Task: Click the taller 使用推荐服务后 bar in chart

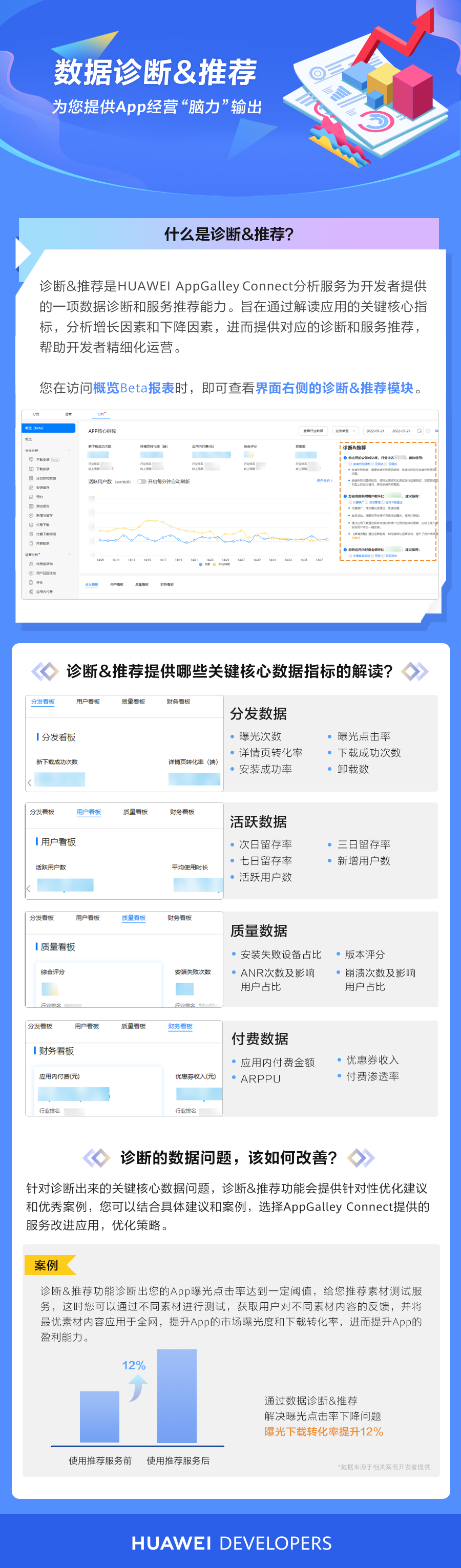Action: pyautogui.click(x=177, y=1396)
